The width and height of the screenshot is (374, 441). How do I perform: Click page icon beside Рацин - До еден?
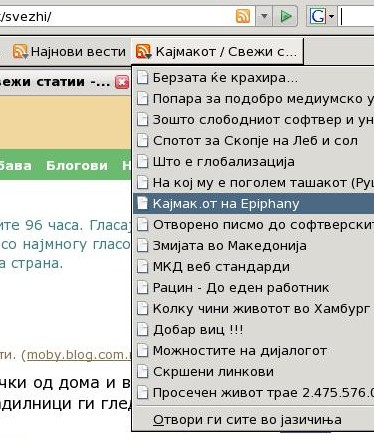pyautogui.click(x=142, y=288)
